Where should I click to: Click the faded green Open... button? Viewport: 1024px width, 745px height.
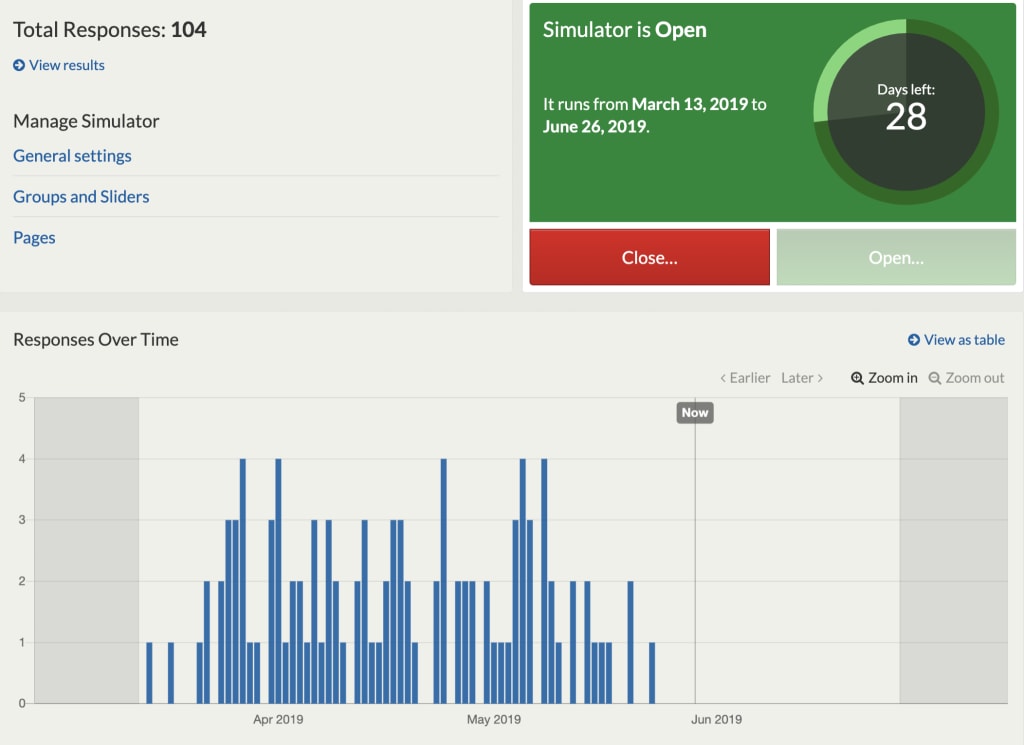tap(896, 257)
